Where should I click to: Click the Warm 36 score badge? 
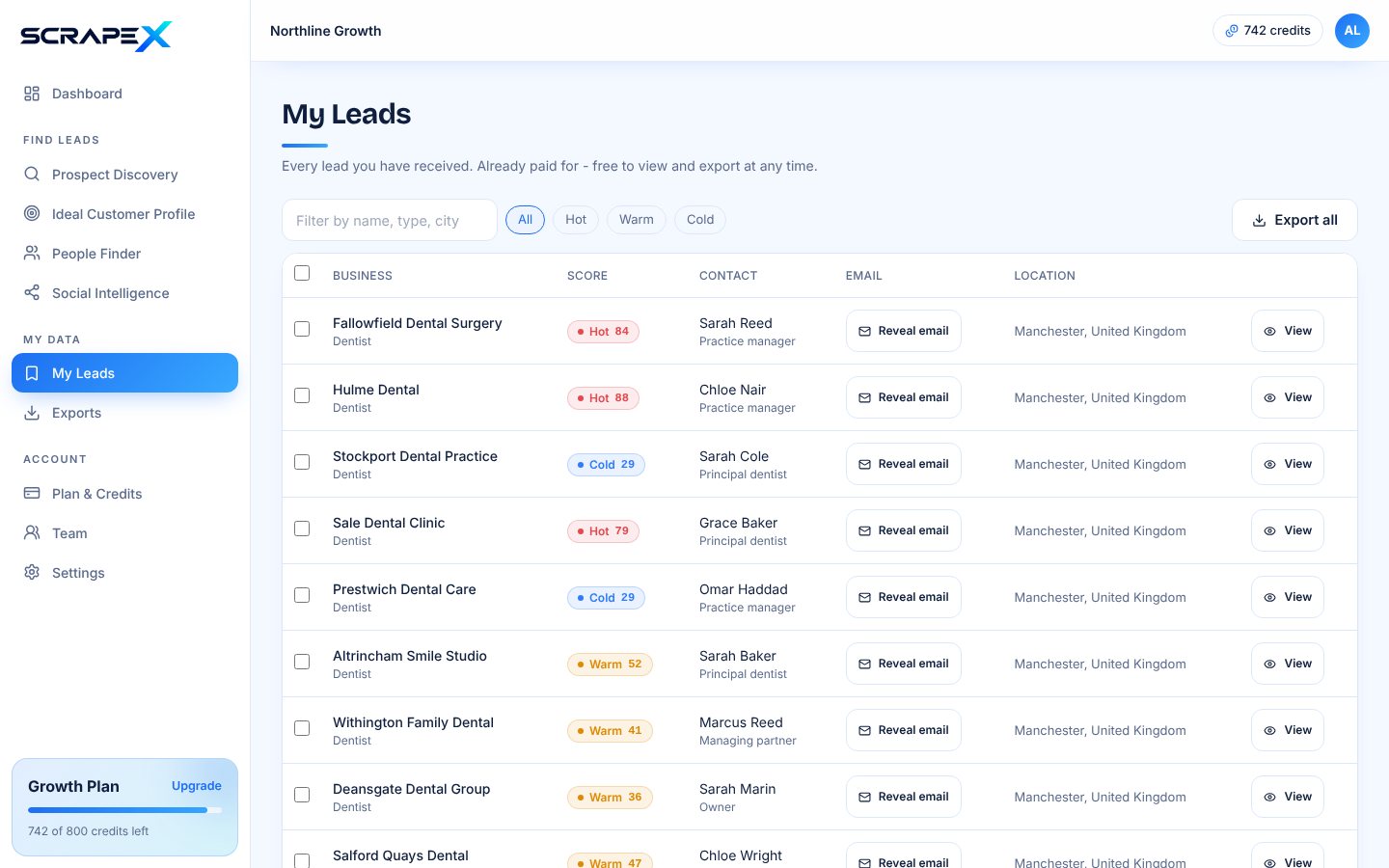tap(610, 798)
